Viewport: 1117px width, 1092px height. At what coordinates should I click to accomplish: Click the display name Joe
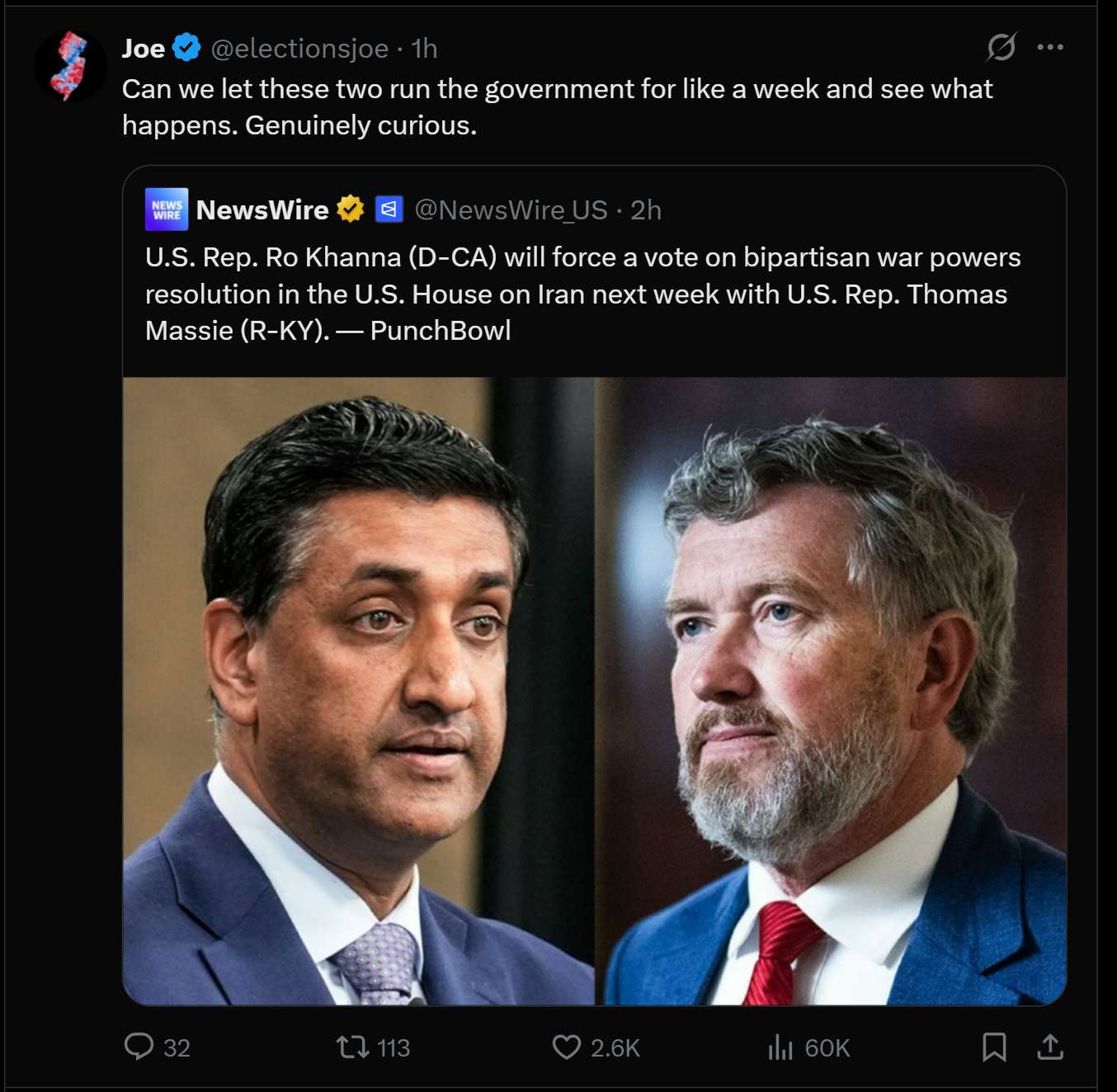coord(144,49)
